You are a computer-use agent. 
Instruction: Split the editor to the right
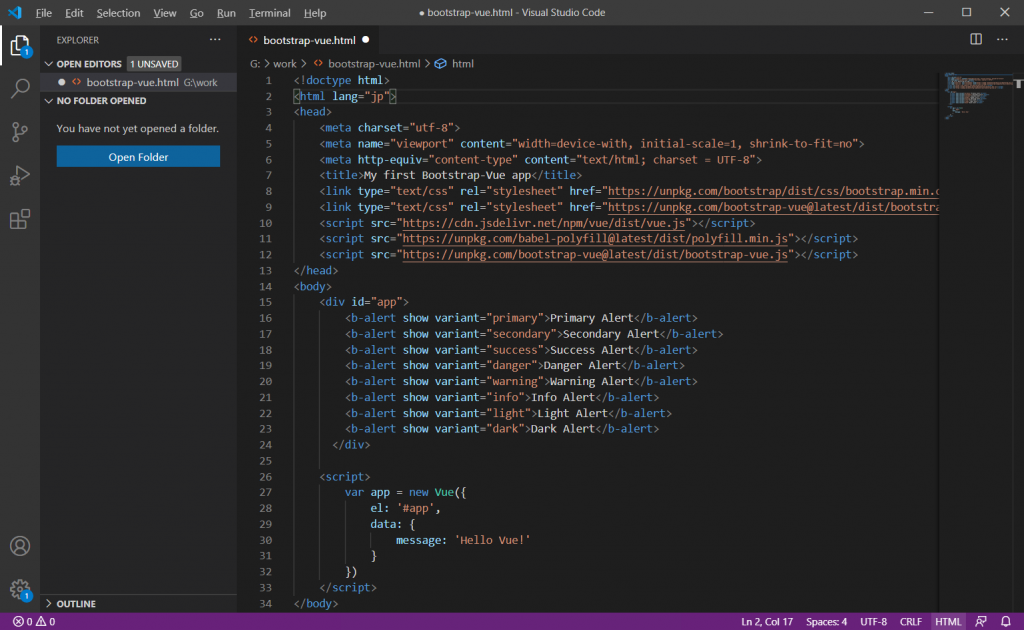[x=976, y=40]
